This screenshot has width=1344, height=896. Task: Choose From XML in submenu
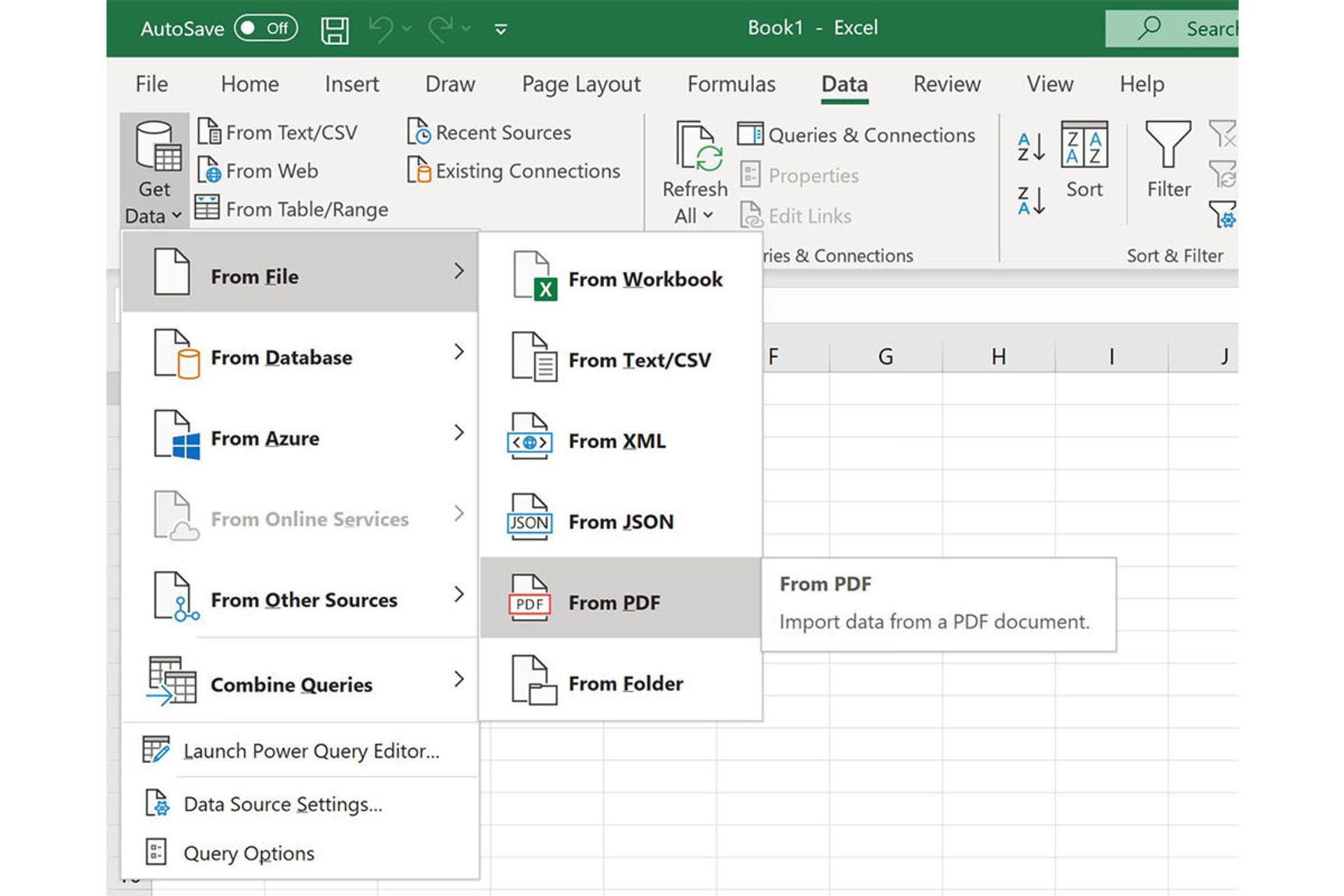[621, 437]
